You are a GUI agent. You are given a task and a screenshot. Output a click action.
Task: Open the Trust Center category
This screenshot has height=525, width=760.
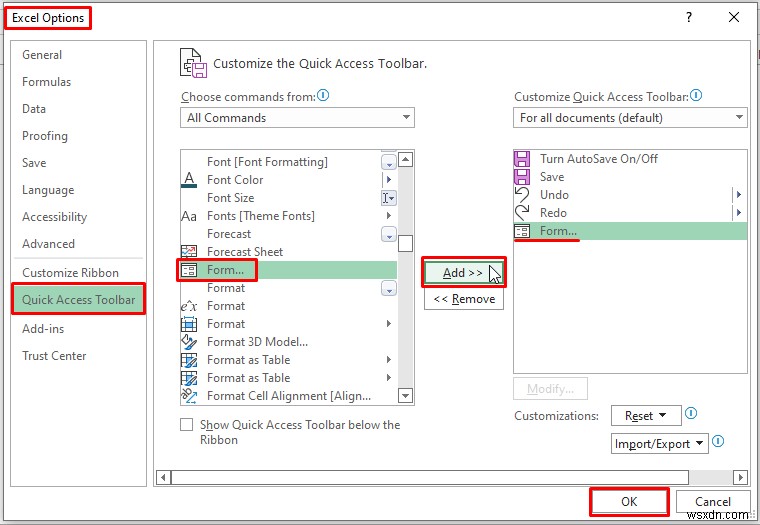coord(54,356)
